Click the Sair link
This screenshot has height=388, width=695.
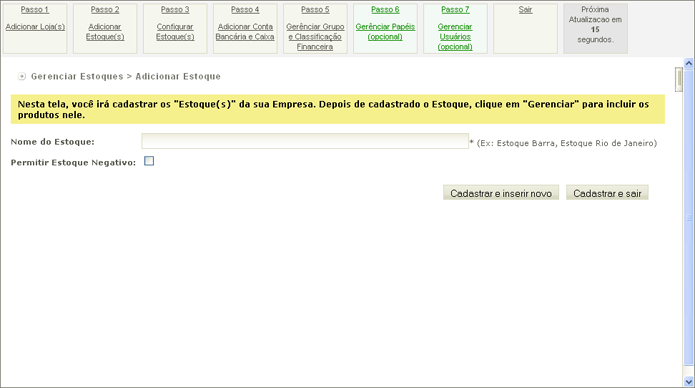[525, 10]
